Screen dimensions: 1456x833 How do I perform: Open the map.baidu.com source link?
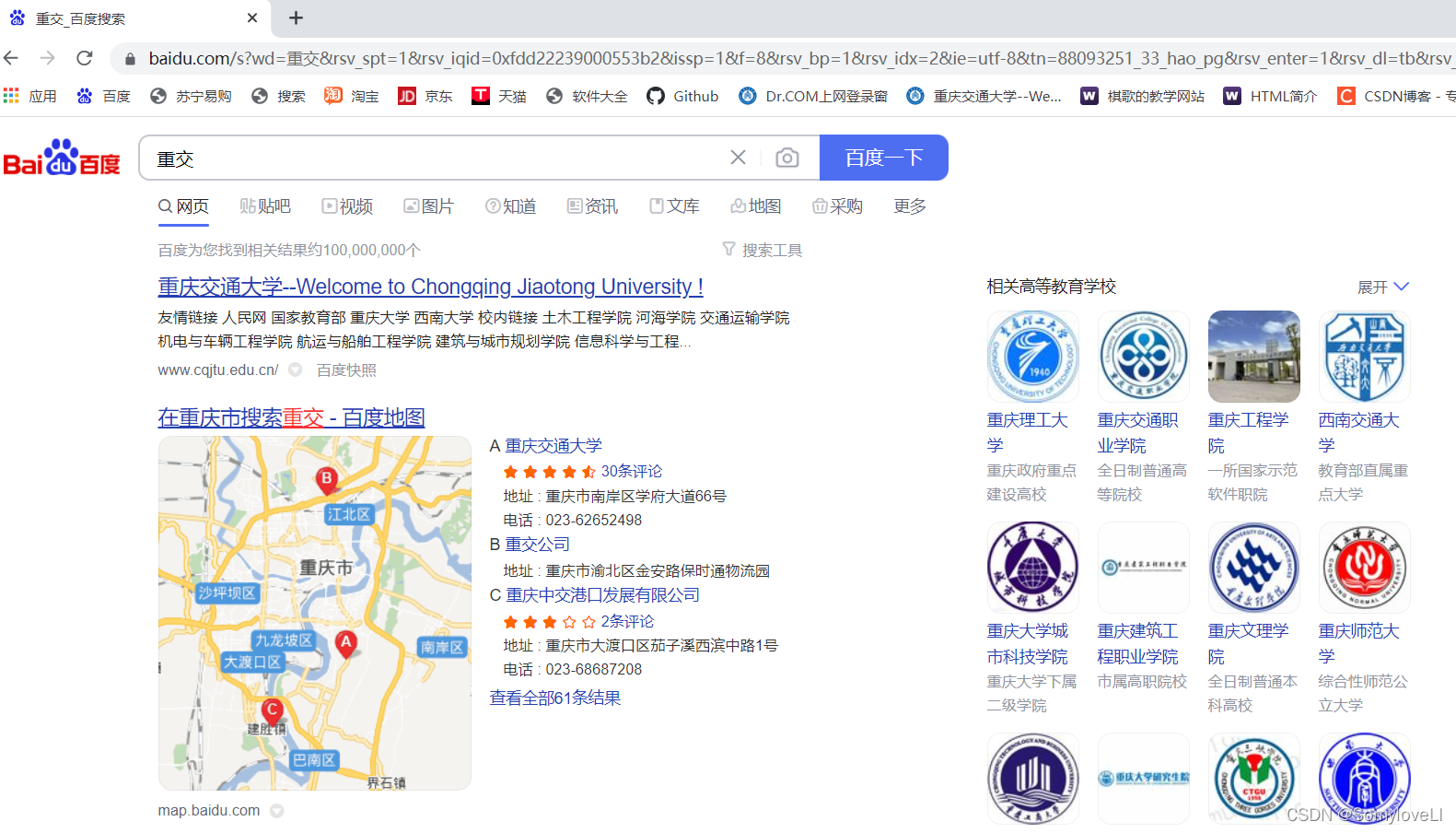(x=209, y=811)
